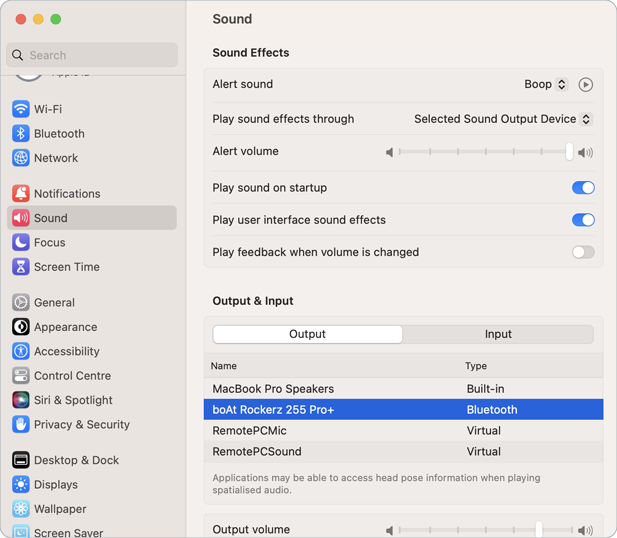Expand the Selected Sound Output Device menu

click(x=503, y=119)
